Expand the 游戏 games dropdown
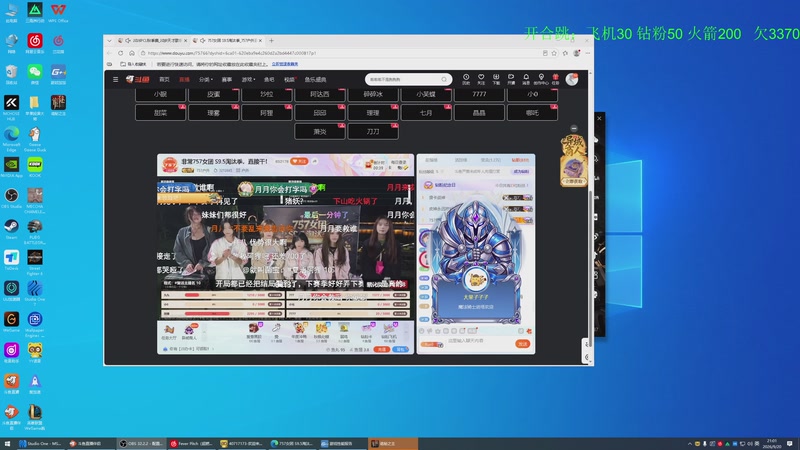Screen dimensions: 800x450 pyautogui.click(x=248, y=80)
